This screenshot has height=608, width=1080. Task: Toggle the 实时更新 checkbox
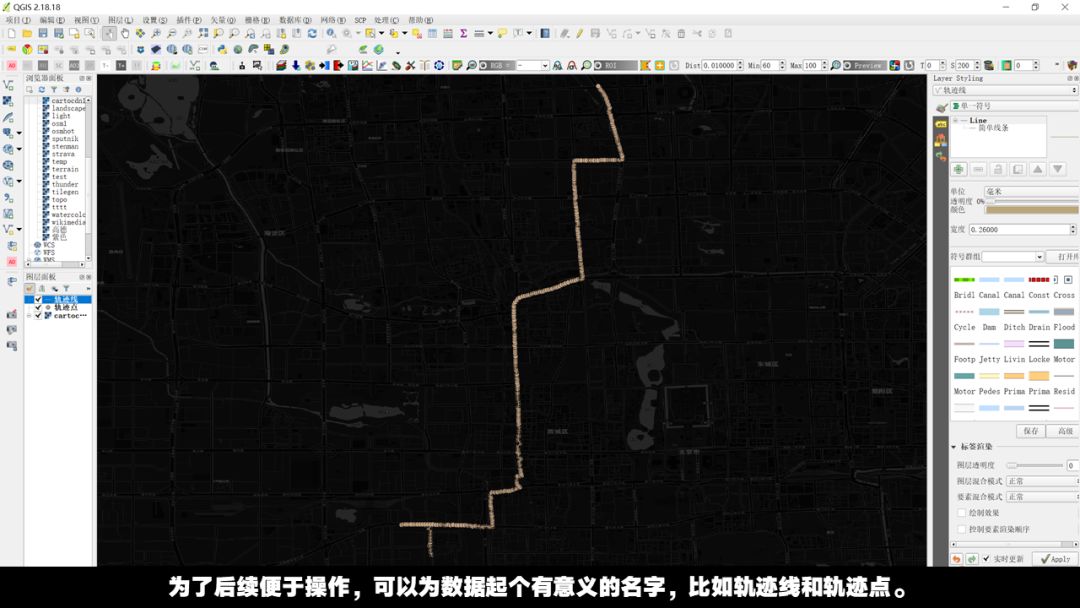tap(986, 559)
